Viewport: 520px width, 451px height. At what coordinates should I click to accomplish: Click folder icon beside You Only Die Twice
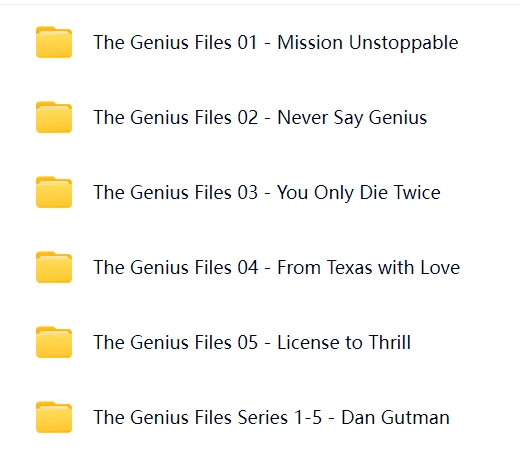pos(54,192)
